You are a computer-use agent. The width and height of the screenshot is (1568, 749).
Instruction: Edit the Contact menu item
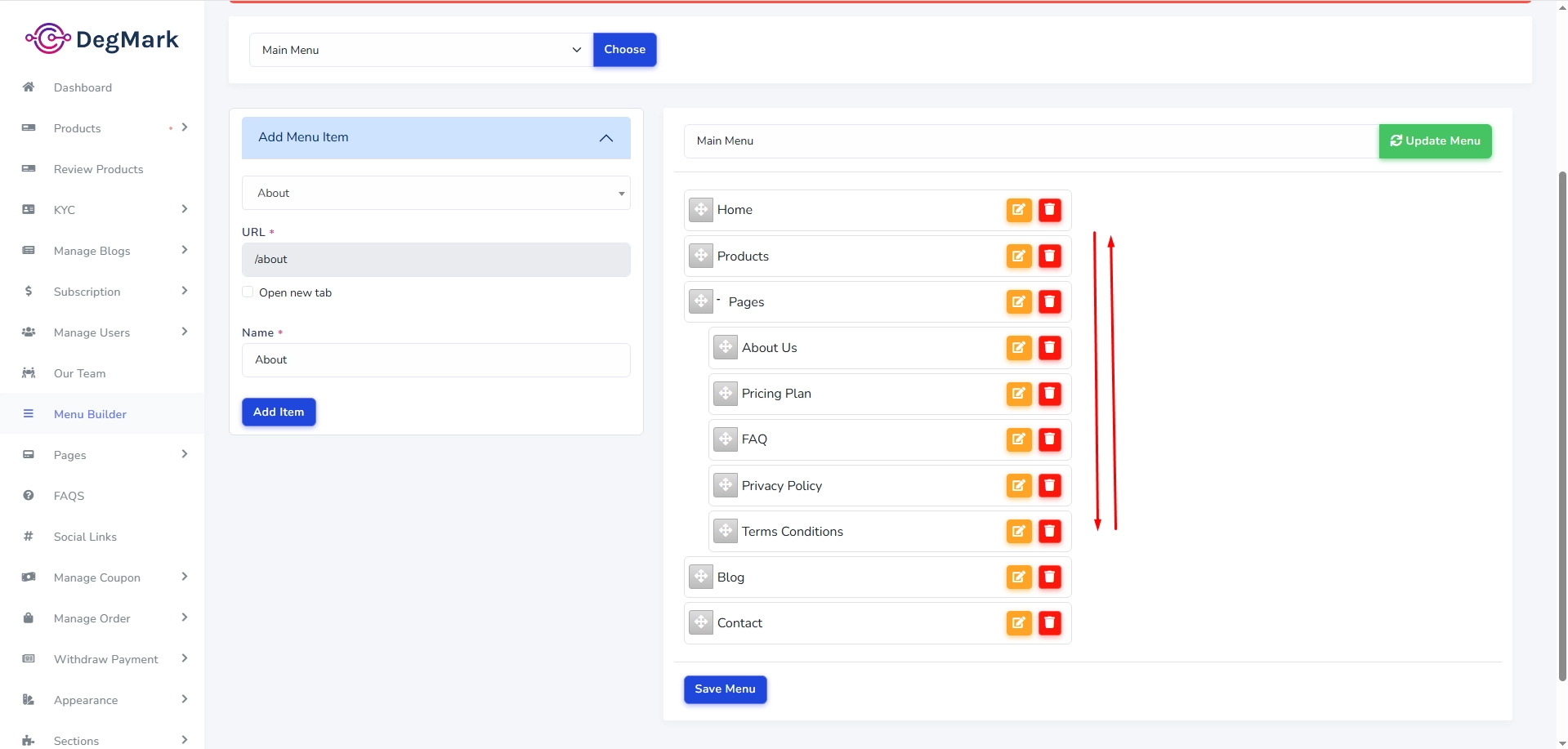click(x=1019, y=622)
